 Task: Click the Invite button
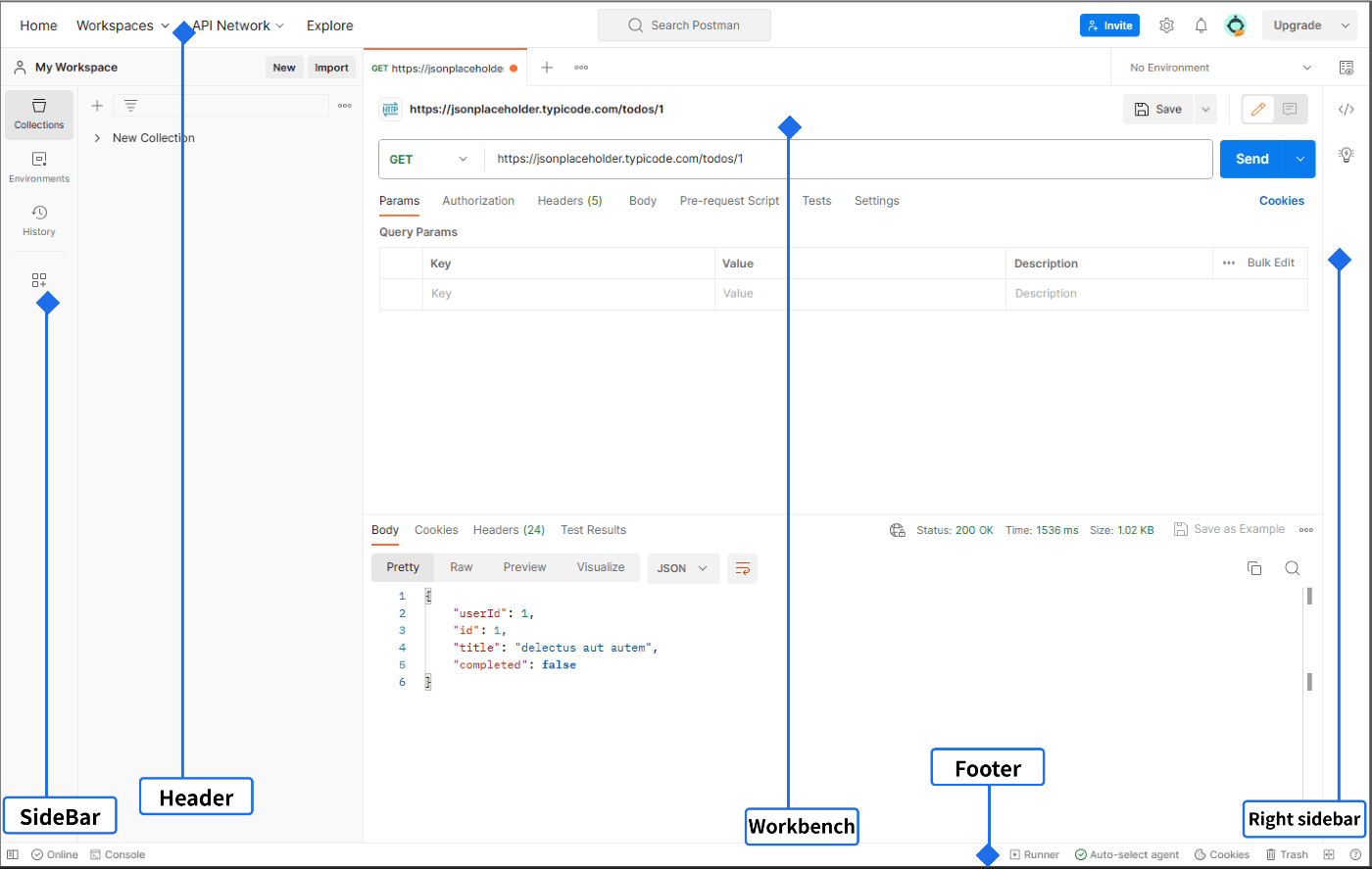coord(1109,25)
